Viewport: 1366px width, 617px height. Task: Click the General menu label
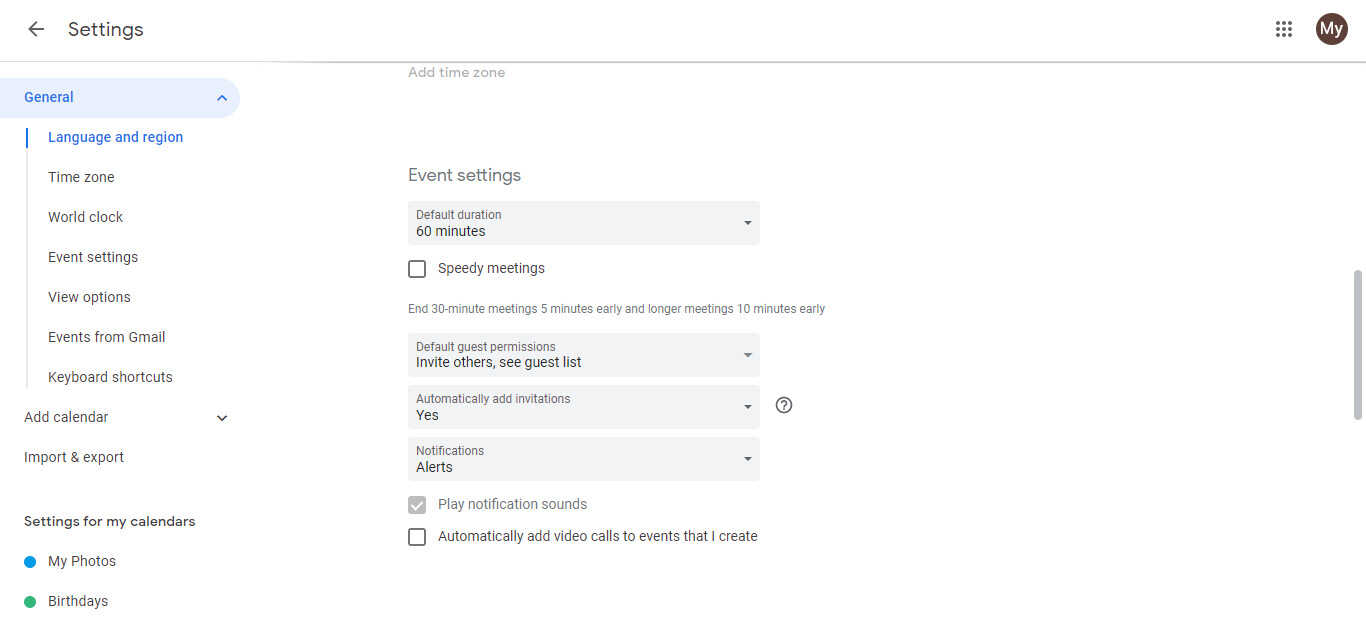coord(49,97)
